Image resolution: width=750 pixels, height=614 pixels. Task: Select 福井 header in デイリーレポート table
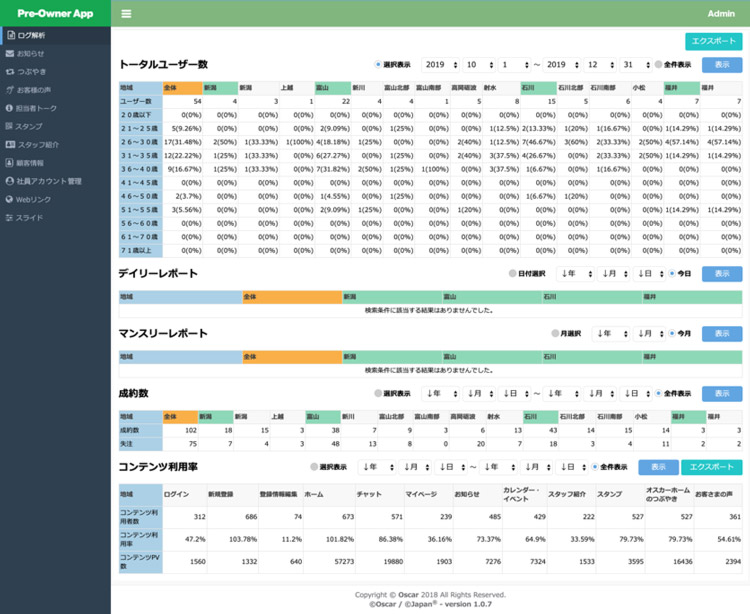pos(692,297)
